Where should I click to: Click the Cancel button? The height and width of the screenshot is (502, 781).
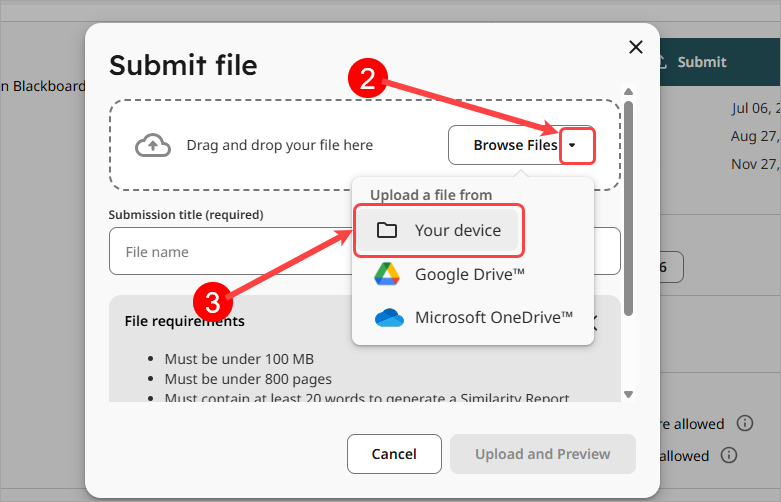click(394, 454)
